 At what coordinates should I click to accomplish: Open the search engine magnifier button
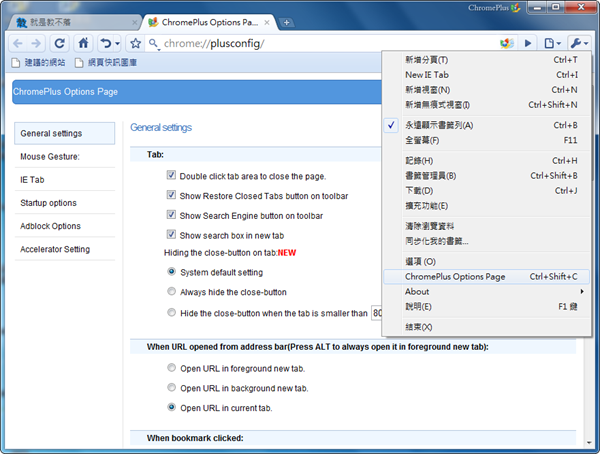[x=154, y=44]
